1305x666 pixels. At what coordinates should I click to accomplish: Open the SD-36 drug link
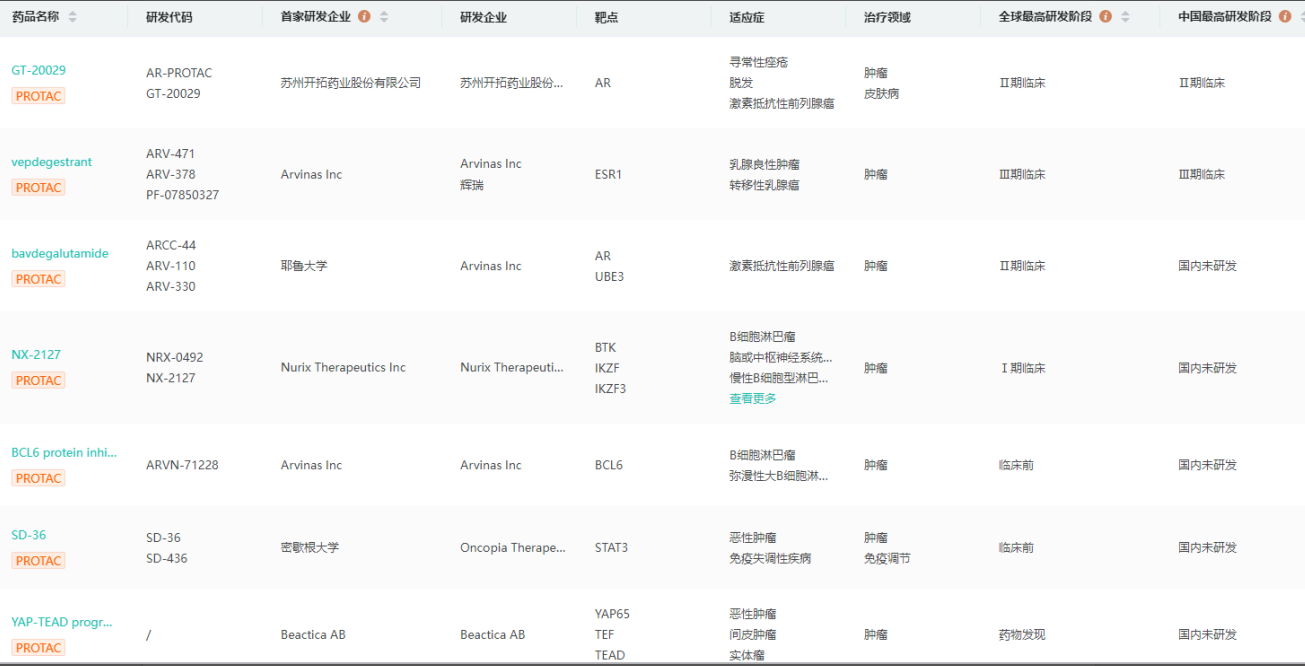29,535
